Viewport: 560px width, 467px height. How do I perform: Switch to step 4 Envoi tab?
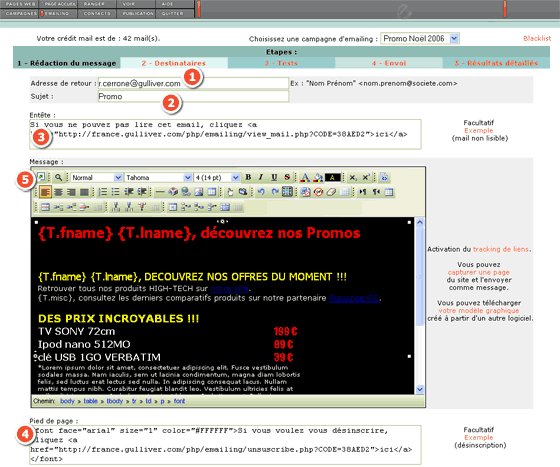click(x=389, y=63)
